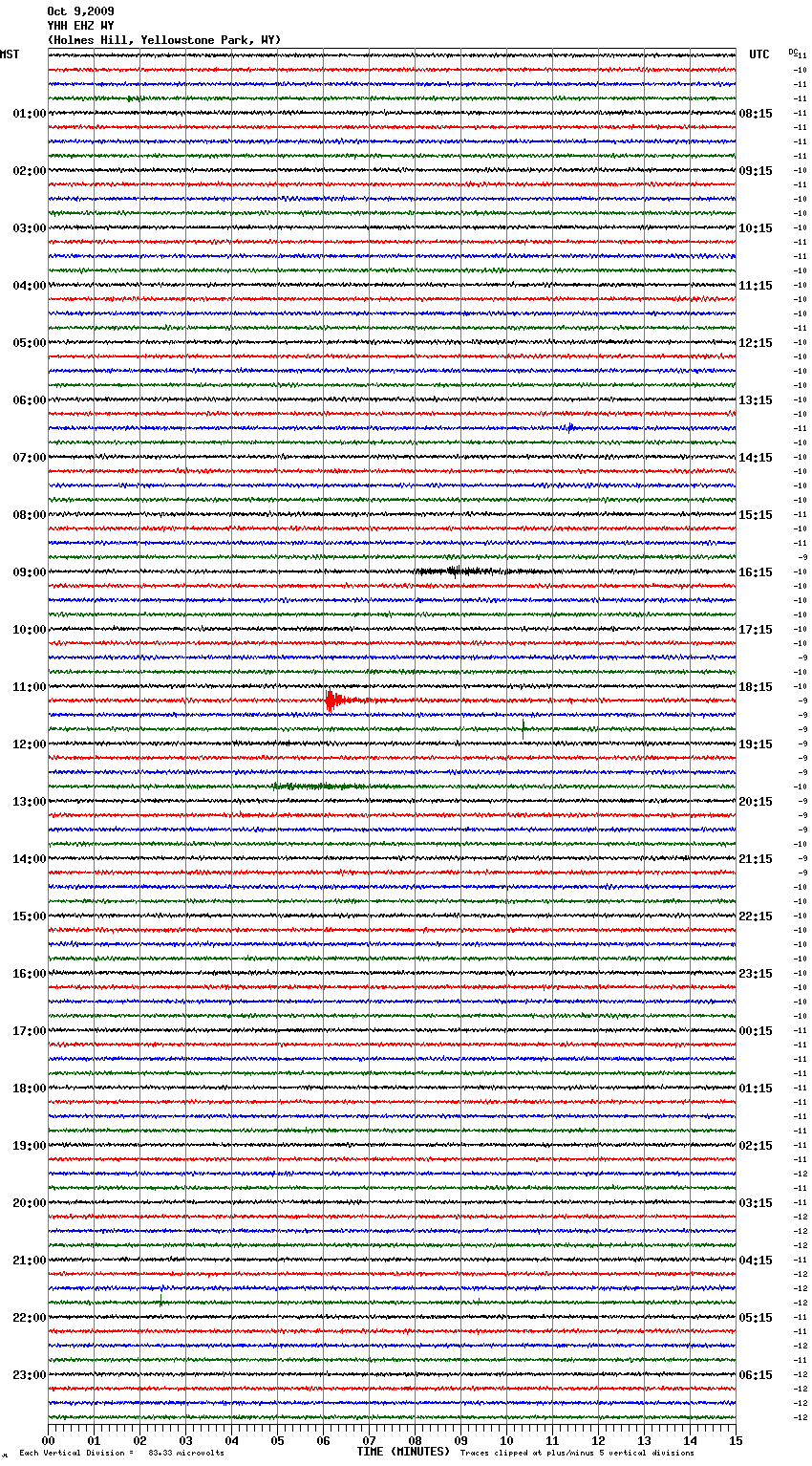Click the 04:15 UTC time label
The image size is (812, 1466).
coord(756,1261)
